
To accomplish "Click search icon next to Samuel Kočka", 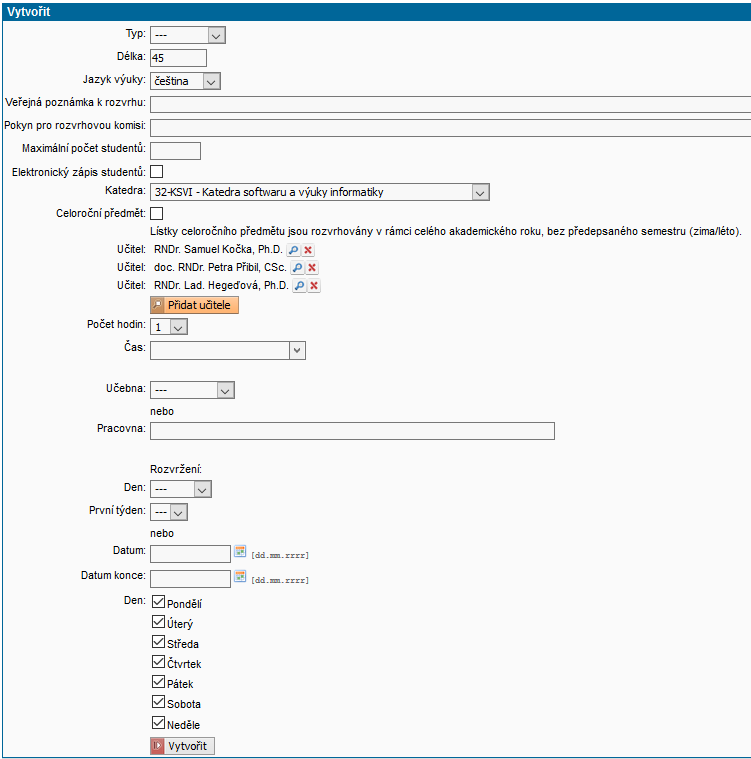I will coord(293,249).
